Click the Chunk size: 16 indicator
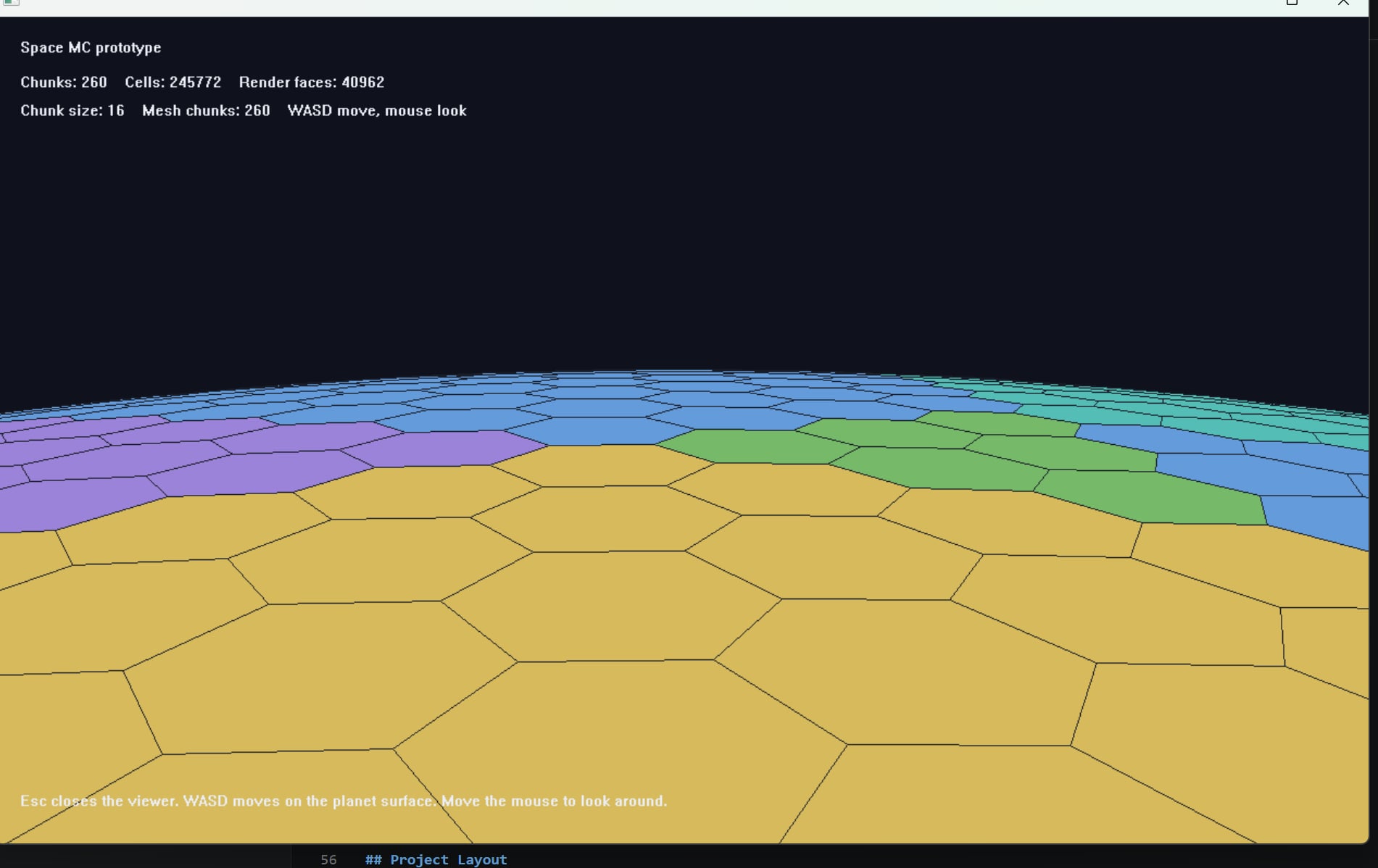The image size is (1378, 868). (x=72, y=110)
